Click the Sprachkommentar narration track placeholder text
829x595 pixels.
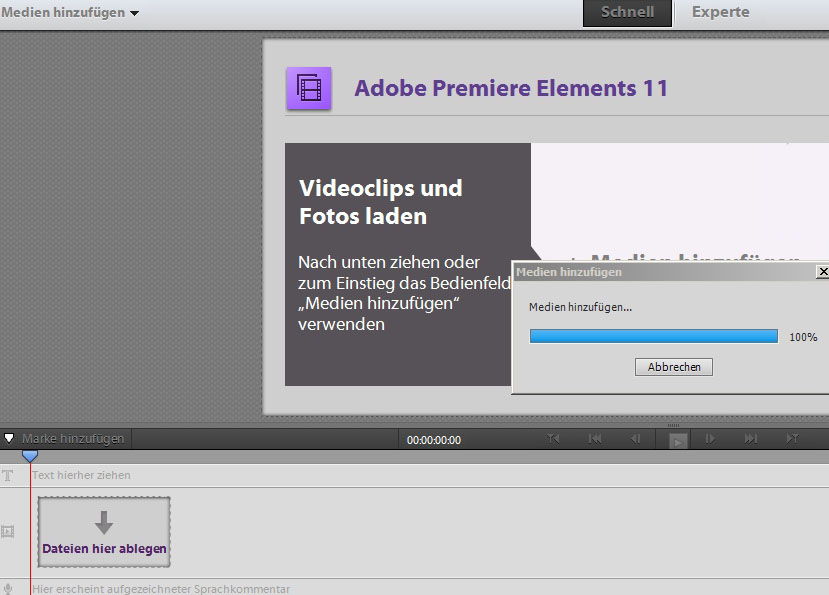161,589
